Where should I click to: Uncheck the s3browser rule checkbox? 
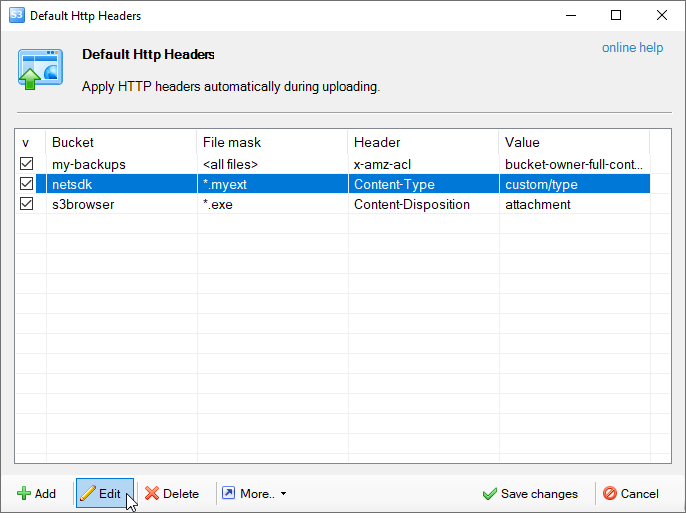tap(26, 204)
